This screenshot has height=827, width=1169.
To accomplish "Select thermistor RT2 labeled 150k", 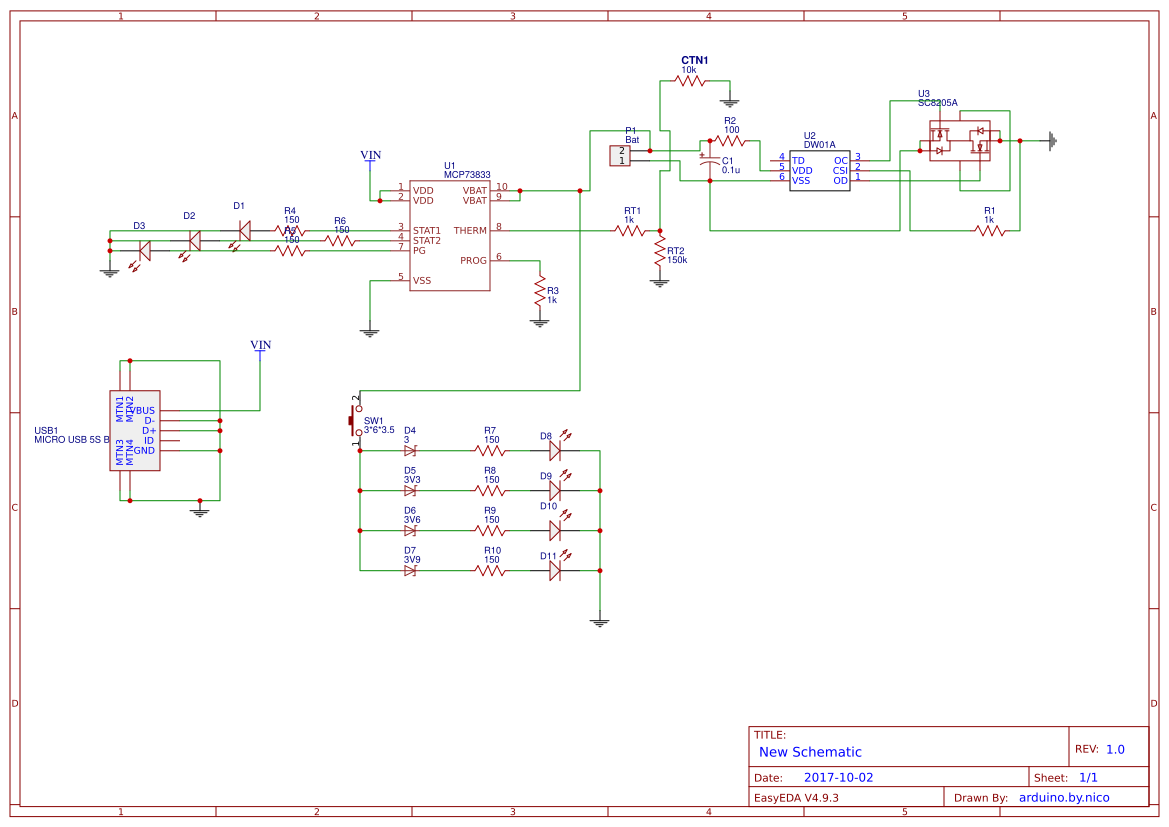I will tap(660, 252).
